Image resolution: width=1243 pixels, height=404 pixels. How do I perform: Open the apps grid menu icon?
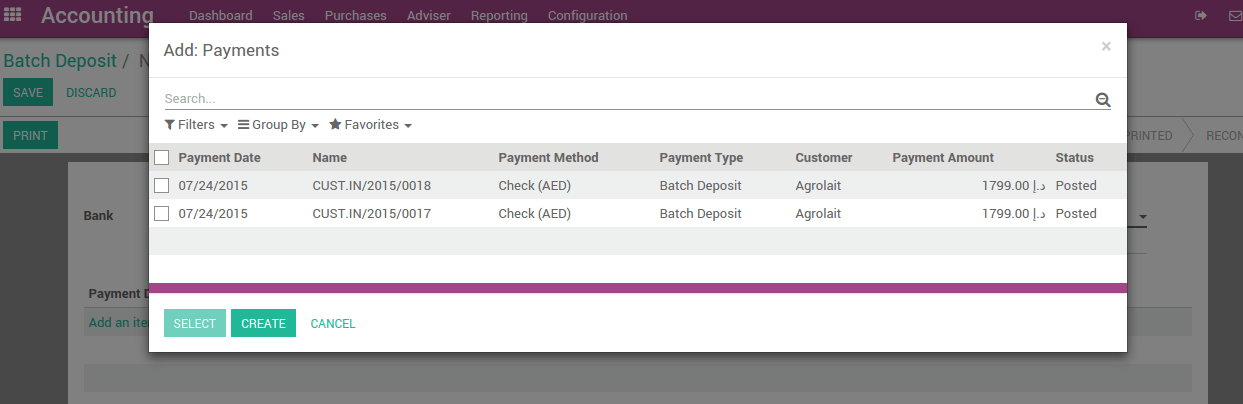pos(13,15)
